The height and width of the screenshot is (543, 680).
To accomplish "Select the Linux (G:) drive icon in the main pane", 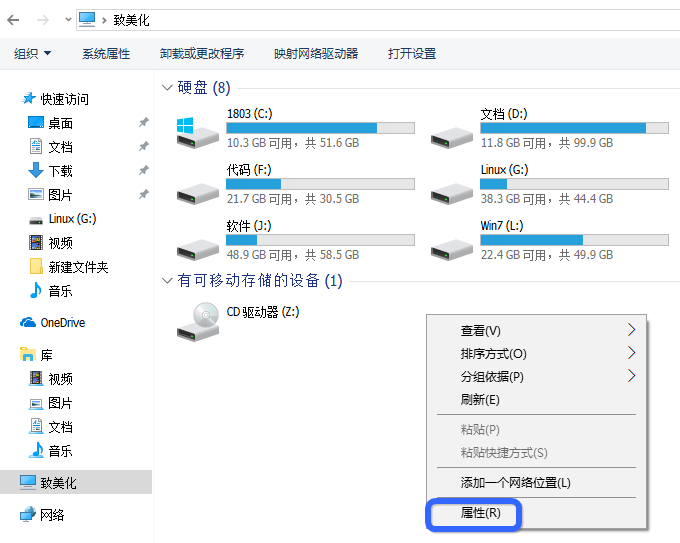I will point(451,193).
